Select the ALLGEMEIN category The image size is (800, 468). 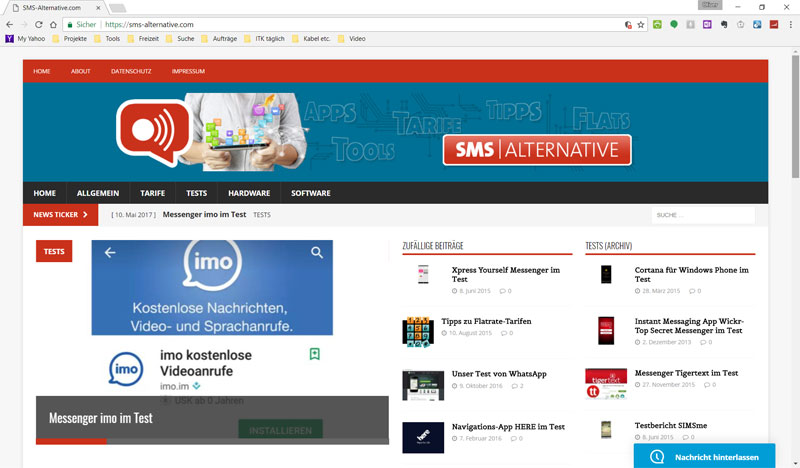[x=98, y=193]
